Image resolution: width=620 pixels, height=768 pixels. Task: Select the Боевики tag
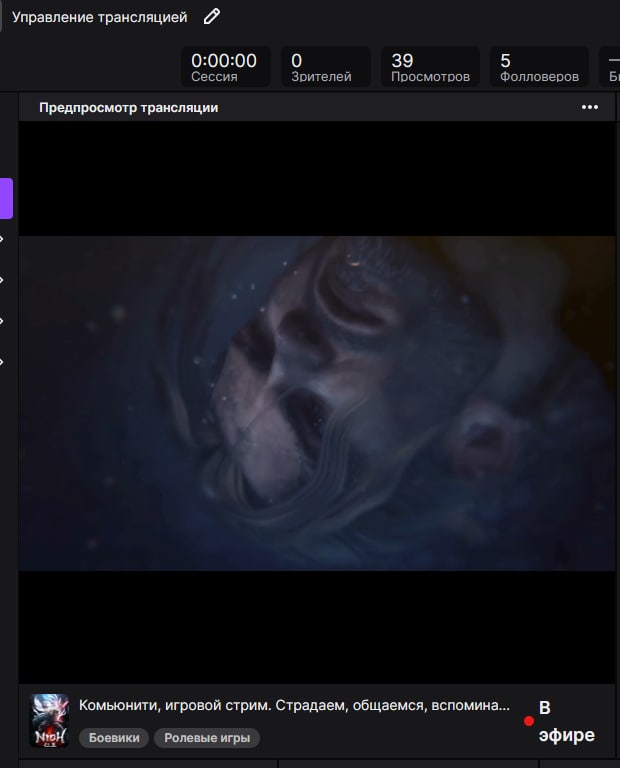pyautogui.click(x=114, y=738)
